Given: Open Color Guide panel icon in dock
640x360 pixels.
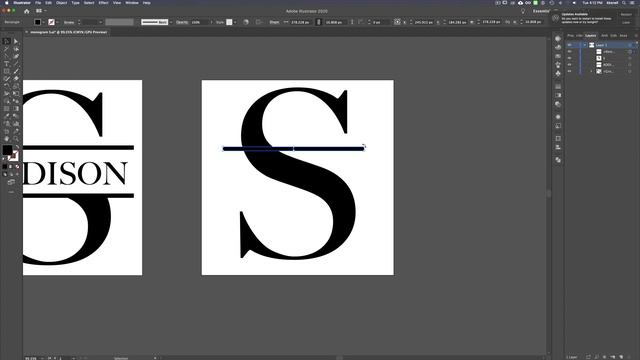Looking at the screenshot, I should (558, 47).
